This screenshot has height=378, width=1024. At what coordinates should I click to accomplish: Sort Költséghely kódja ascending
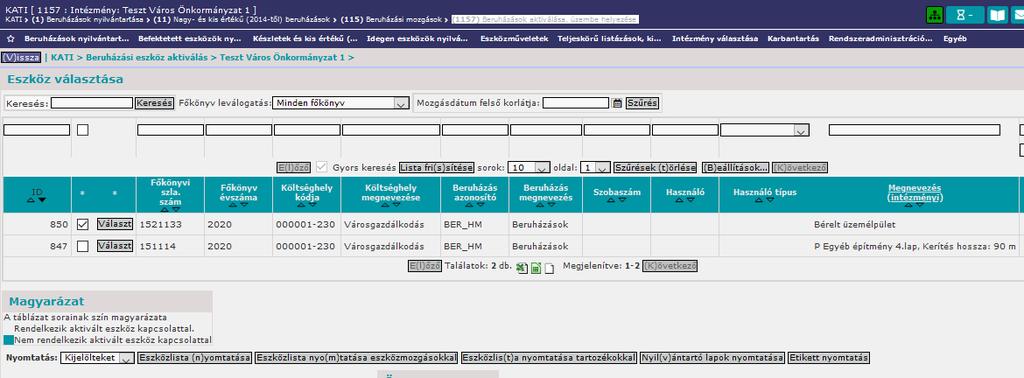tap(302, 204)
